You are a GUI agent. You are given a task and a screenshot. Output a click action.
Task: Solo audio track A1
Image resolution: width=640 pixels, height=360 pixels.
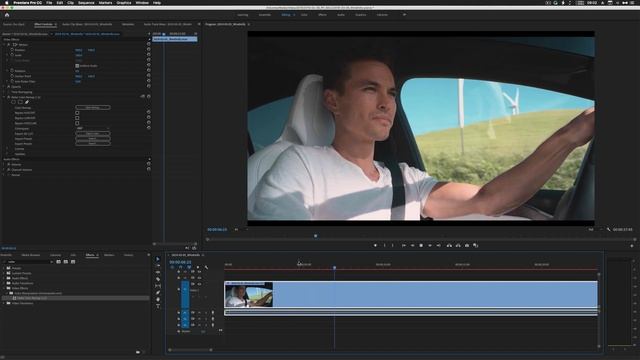coord(205,313)
